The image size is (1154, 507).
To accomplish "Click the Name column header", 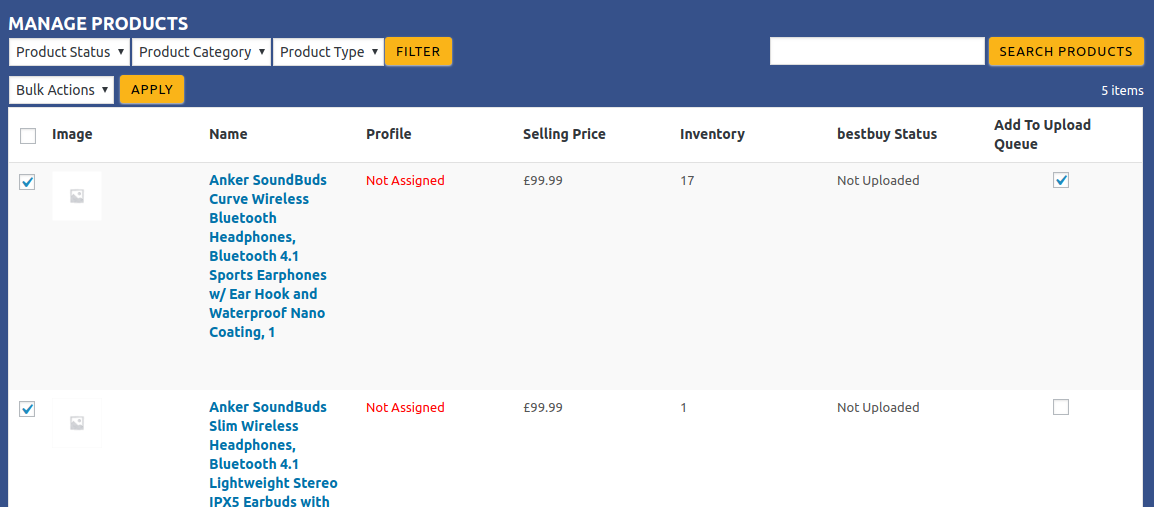I will click(x=228, y=134).
